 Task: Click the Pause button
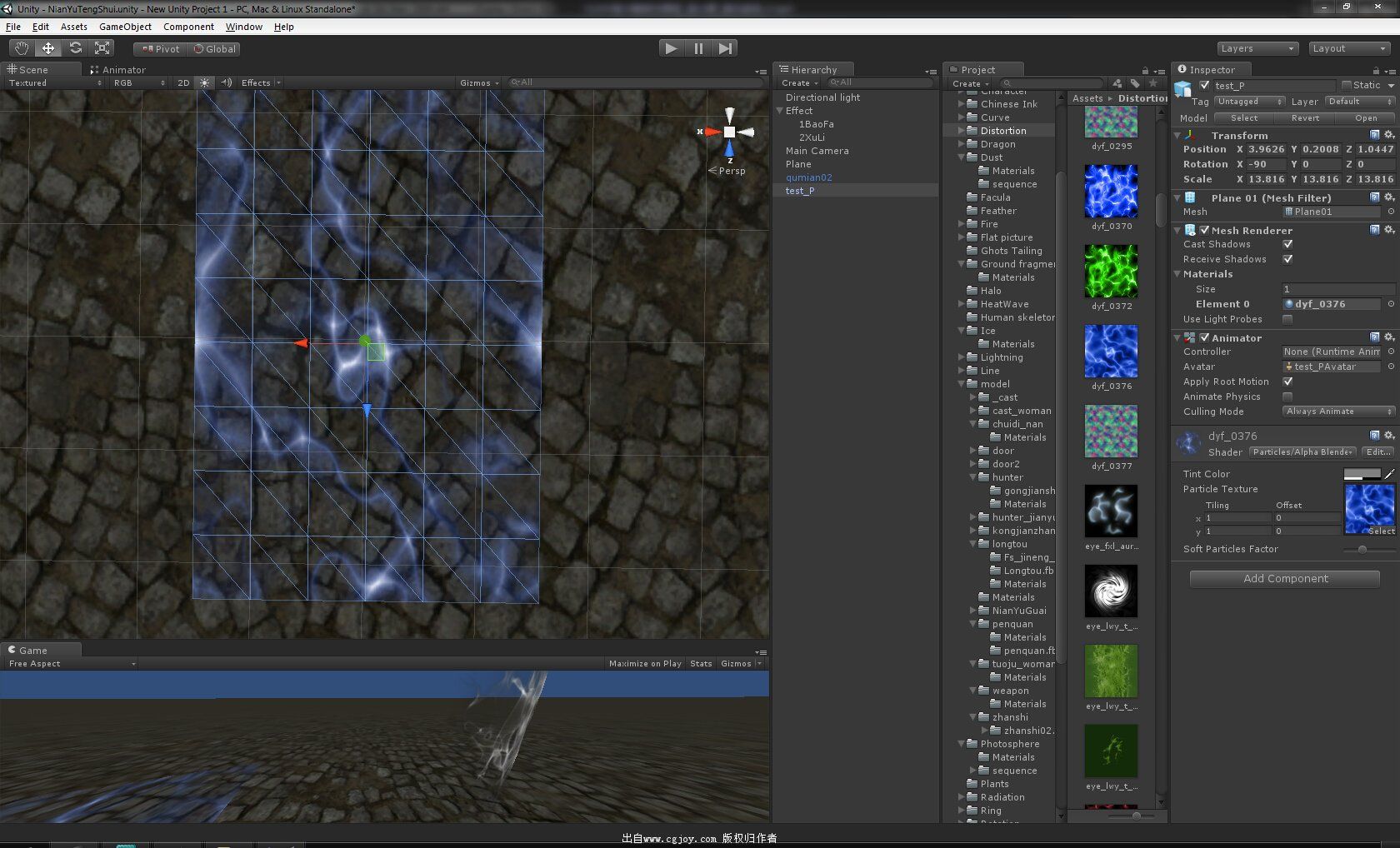698,48
